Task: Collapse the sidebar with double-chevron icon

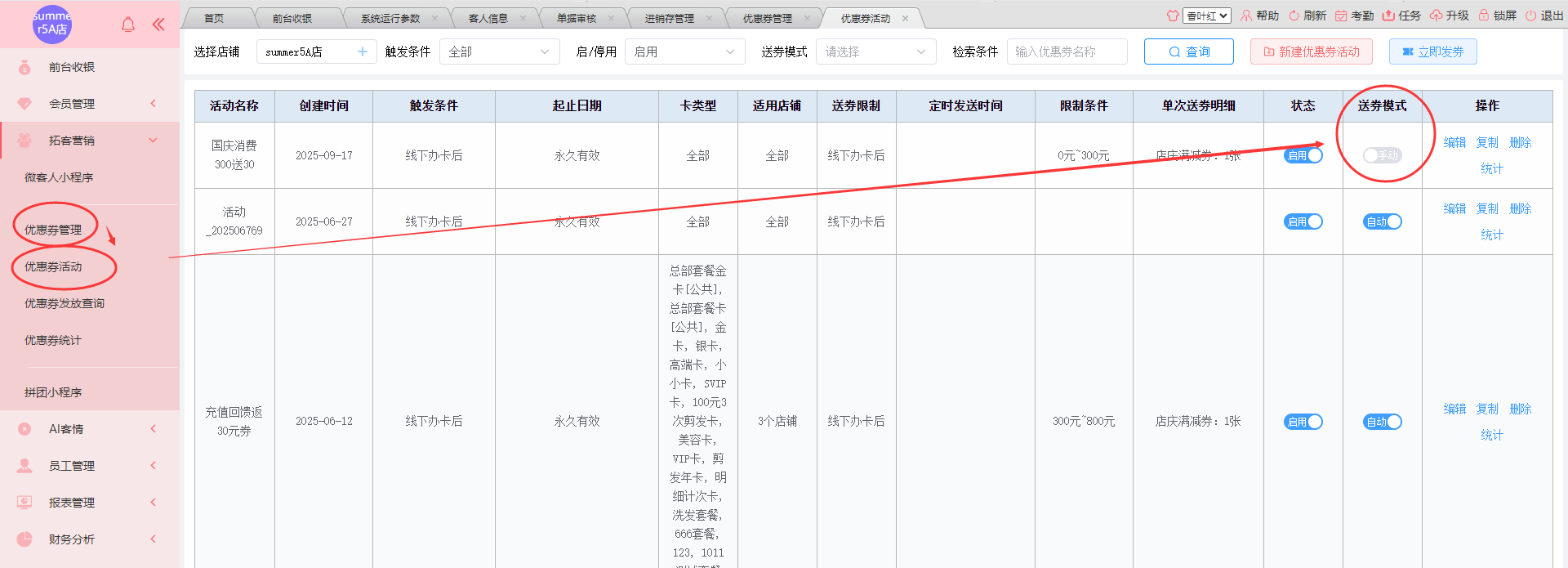Action: tap(158, 25)
